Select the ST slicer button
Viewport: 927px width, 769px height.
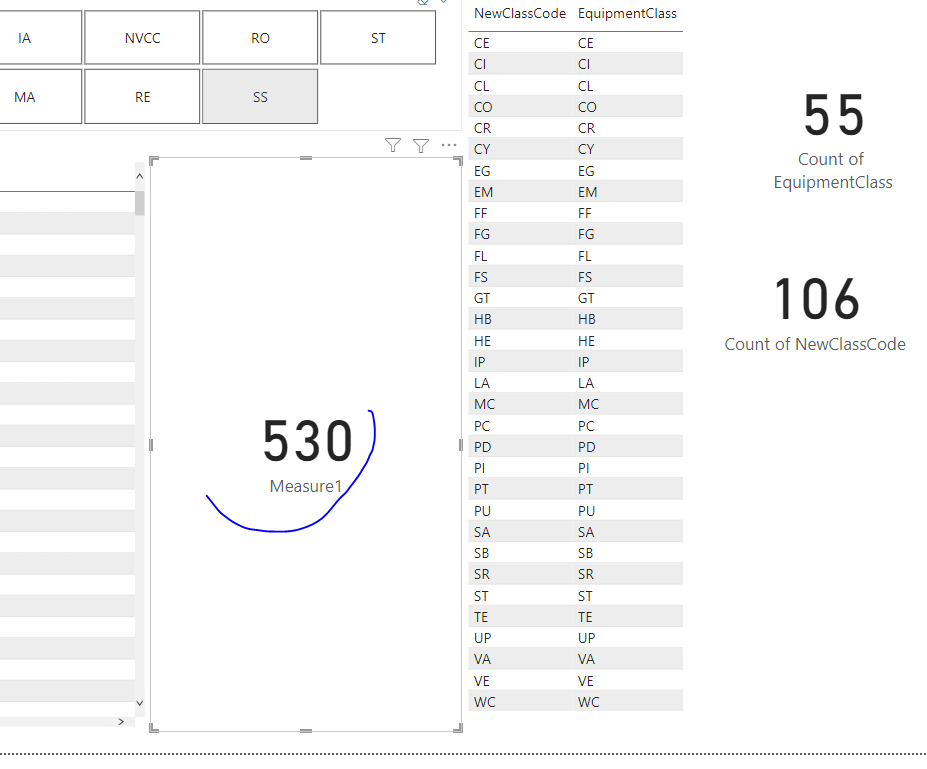[x=378, y=38]
